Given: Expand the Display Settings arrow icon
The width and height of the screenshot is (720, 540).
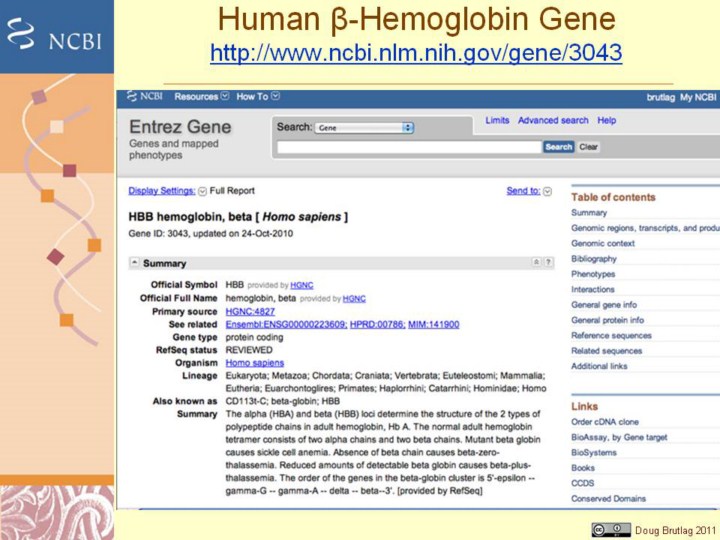Looking at the screenshot, I should click(202, 191).
